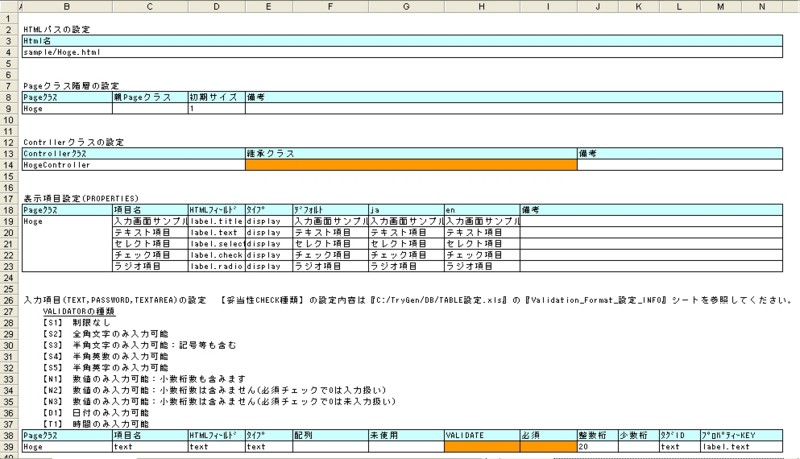Select cell containing sample/Hoge.html

tap(402, 52)
